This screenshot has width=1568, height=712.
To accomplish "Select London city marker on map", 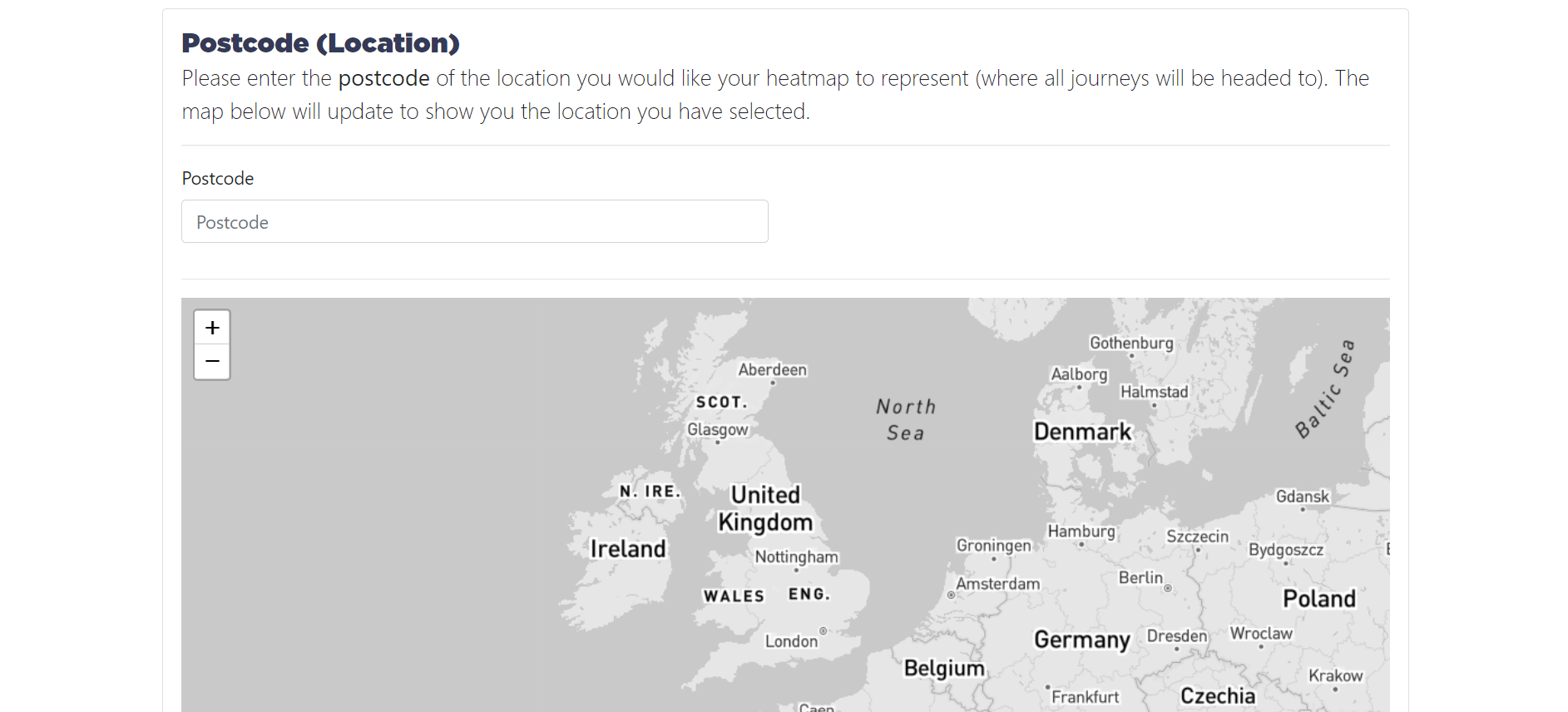I will [x=824, y=631].
